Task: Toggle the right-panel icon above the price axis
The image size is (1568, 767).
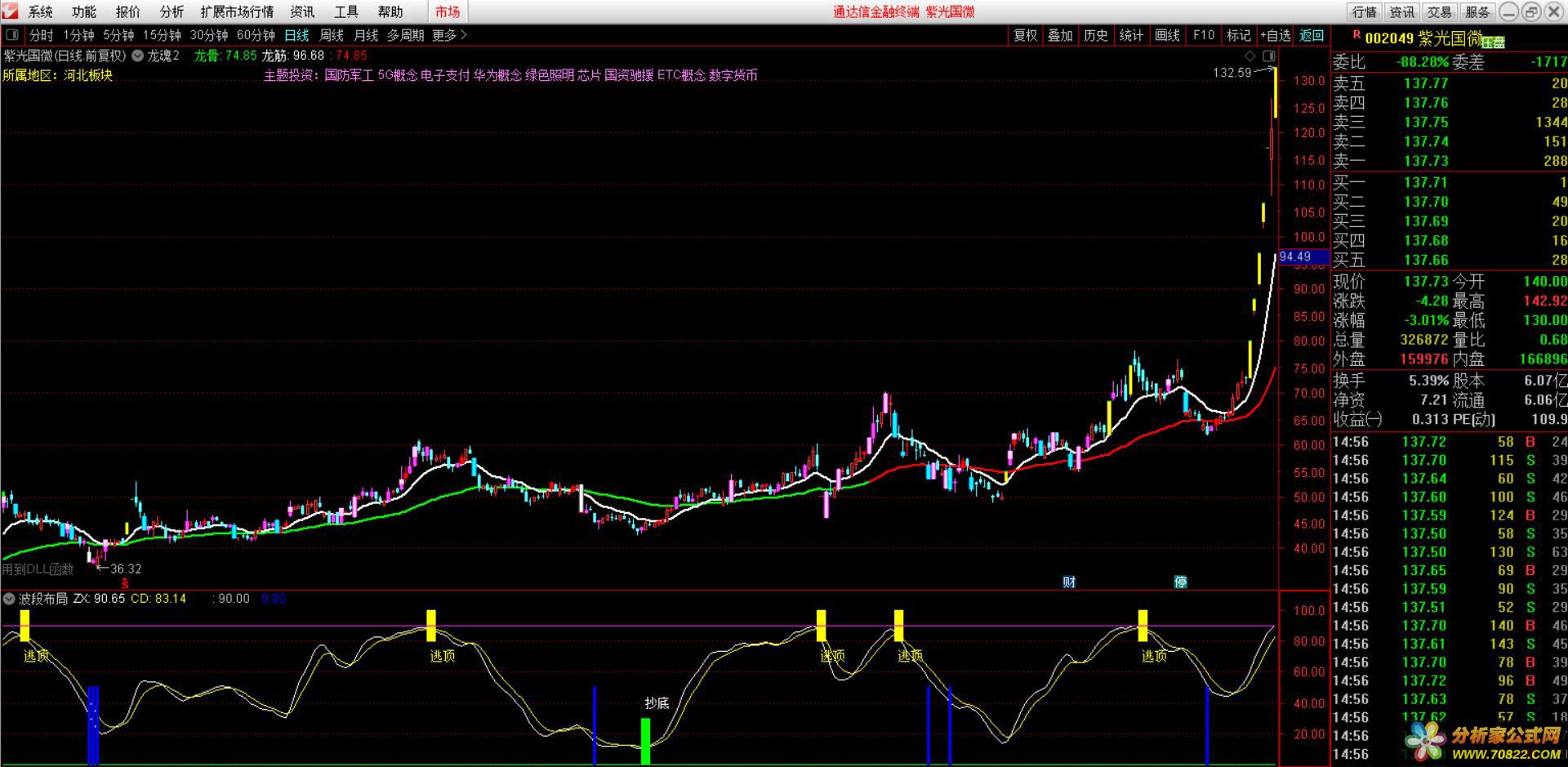Action: point(1268,56)
